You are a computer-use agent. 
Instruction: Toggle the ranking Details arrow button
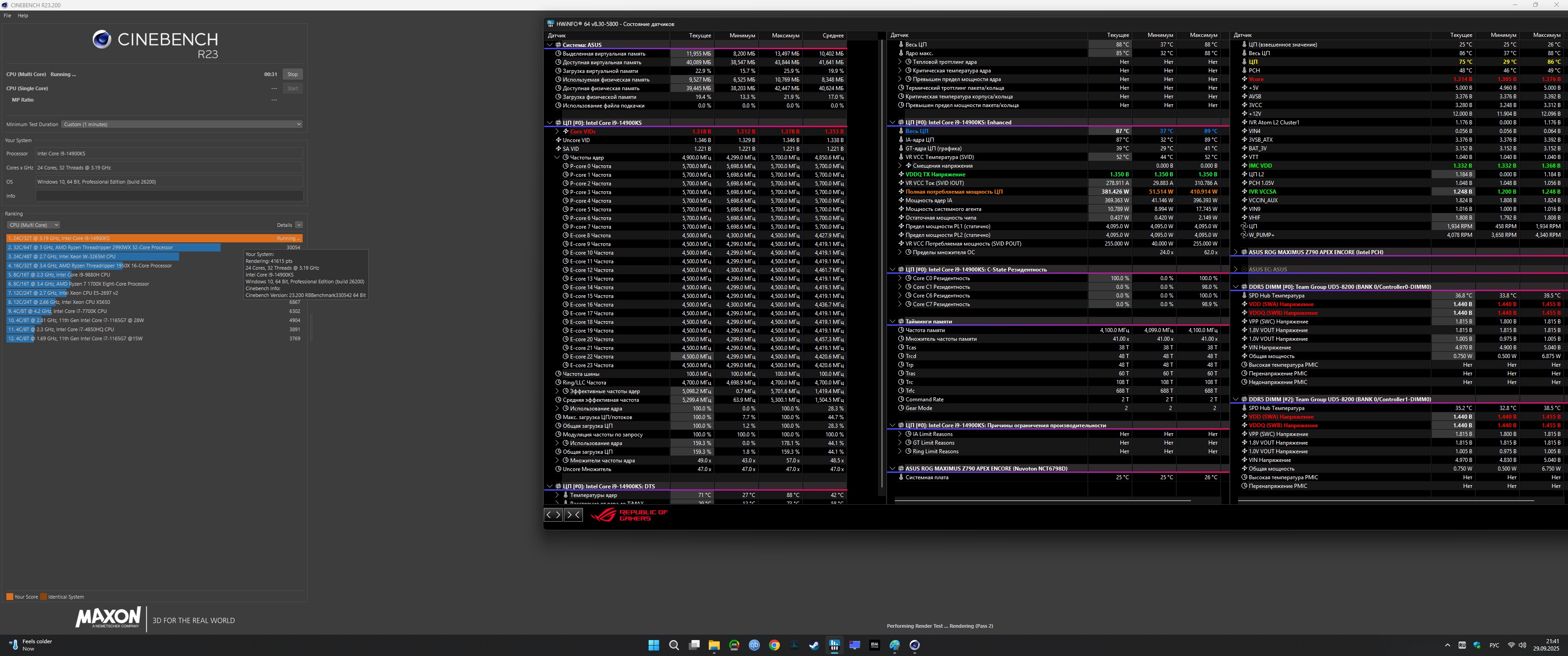[299, 225]
